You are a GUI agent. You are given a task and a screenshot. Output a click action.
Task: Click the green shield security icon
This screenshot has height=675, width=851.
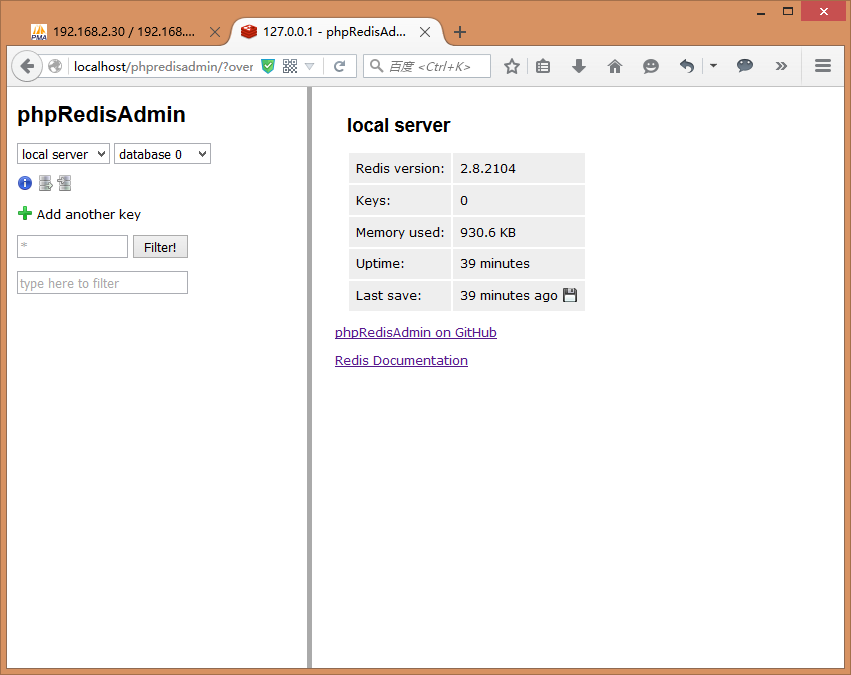click(x=268, y=66)
